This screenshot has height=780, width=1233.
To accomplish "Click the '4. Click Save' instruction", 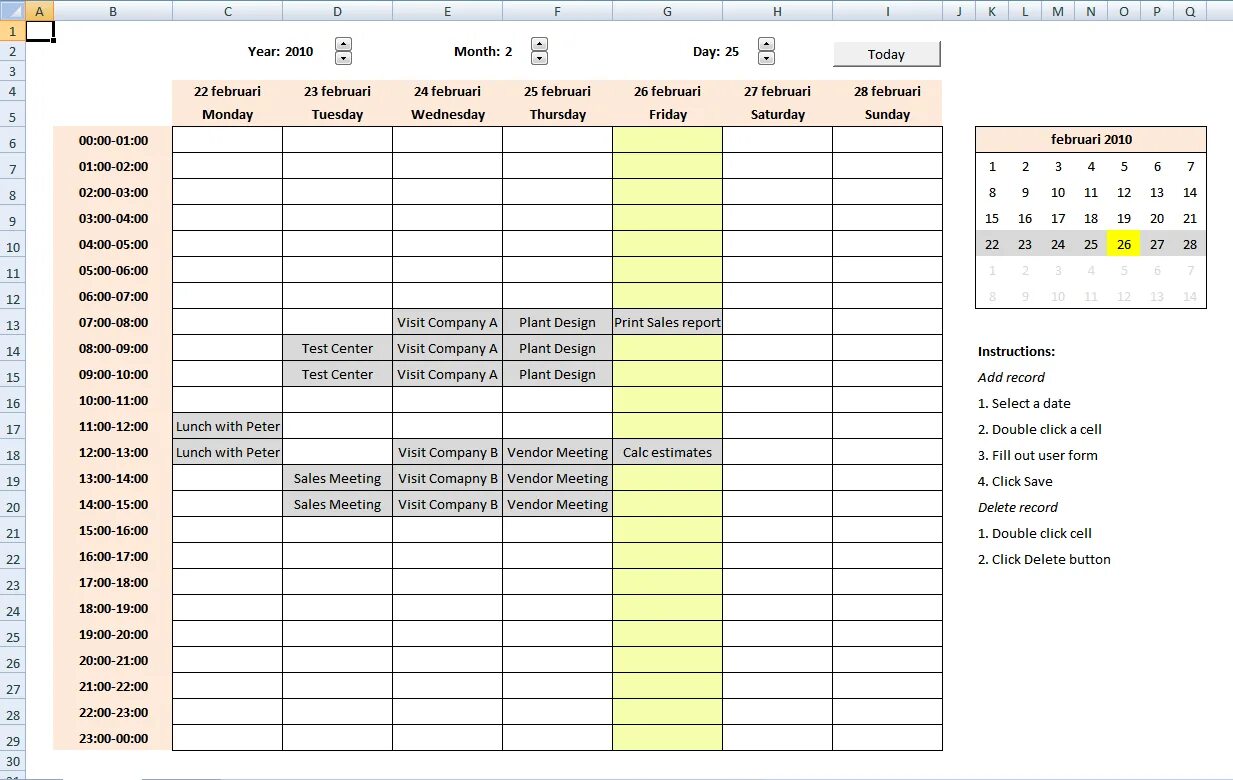I will click(x=1015, y=481).
